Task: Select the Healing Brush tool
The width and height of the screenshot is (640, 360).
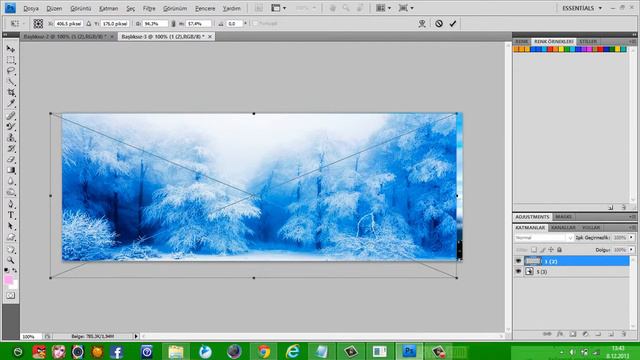Action: (x=11, y=116)
